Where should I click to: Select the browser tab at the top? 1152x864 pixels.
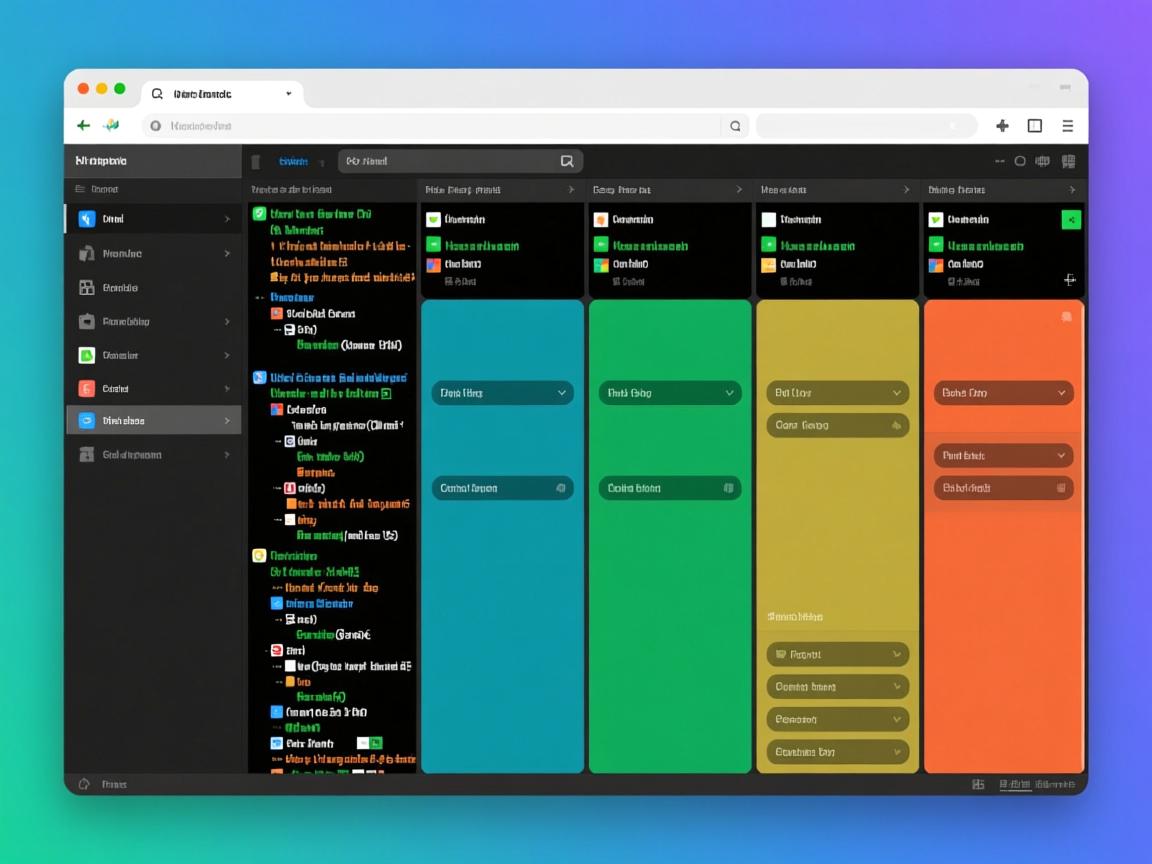222,94
